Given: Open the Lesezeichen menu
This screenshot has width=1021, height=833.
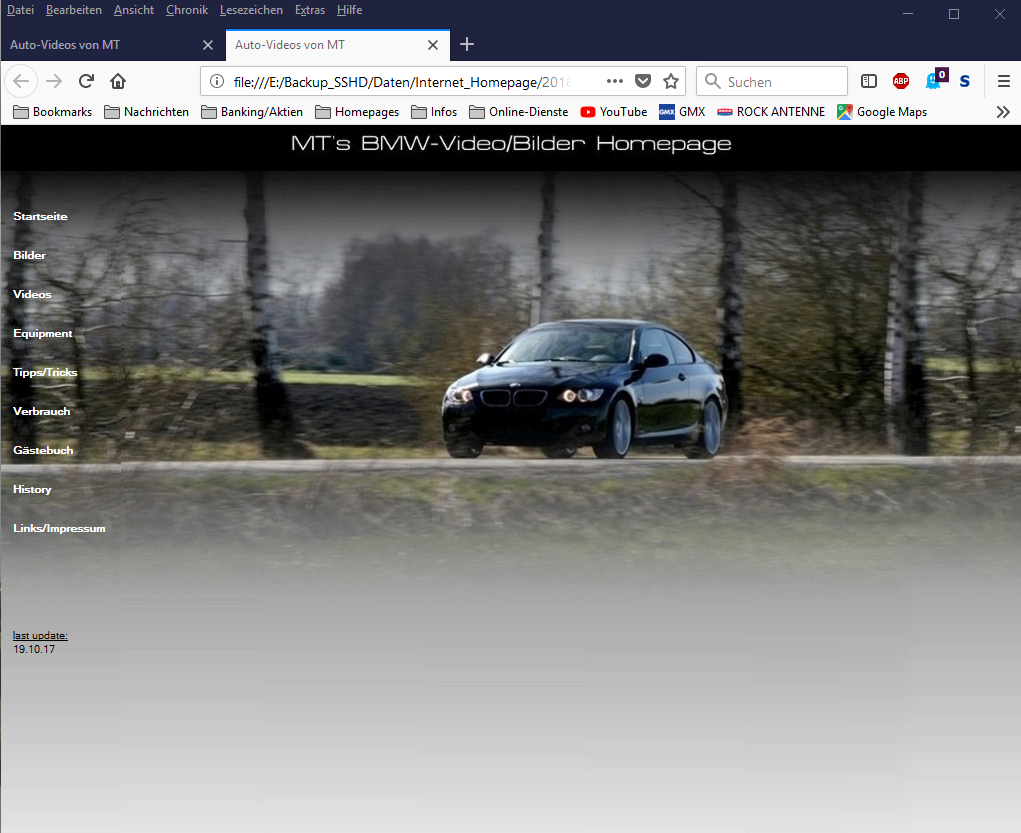Looking at the screenshot, I should tap(251, 10).
